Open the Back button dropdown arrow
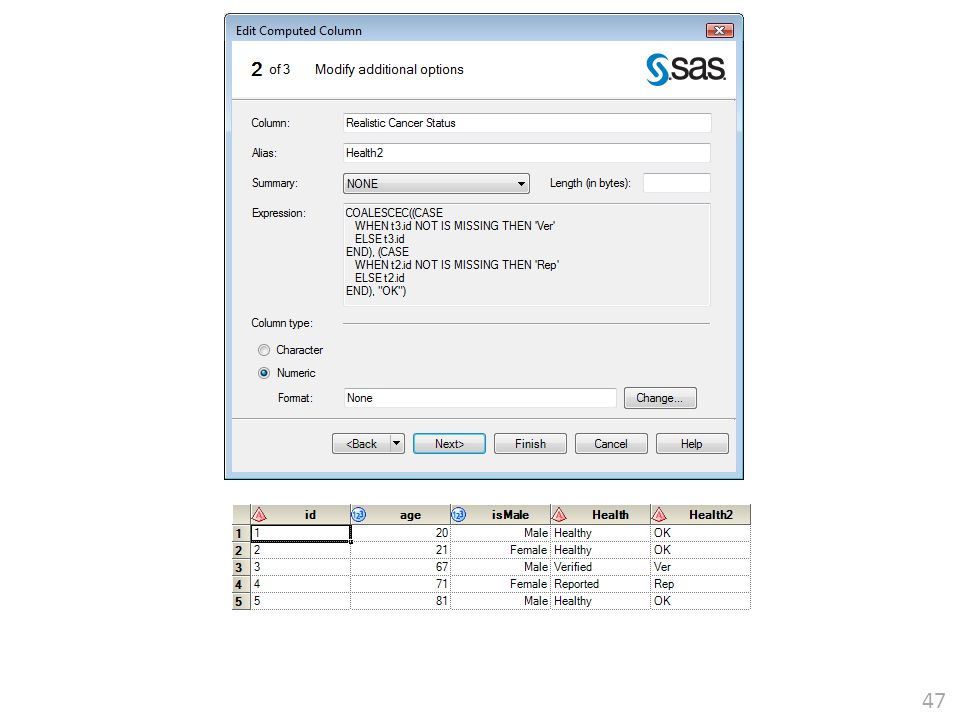The height and width of the screenshot is (720, 960). click(x=397, y=443)
